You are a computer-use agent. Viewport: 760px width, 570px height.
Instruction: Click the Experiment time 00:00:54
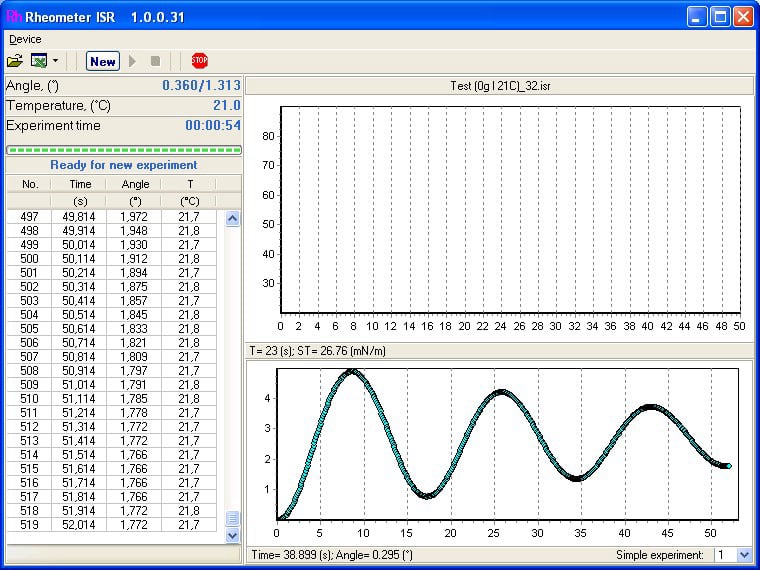pyautogui.click(x=213, y=125)
